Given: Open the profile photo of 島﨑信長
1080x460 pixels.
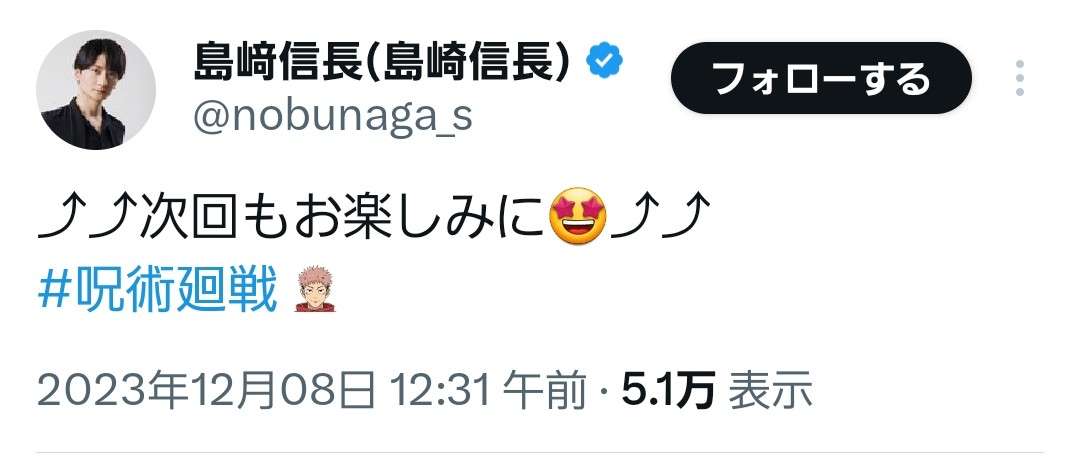Looking at the screenshot, I should tap(96, 90).
